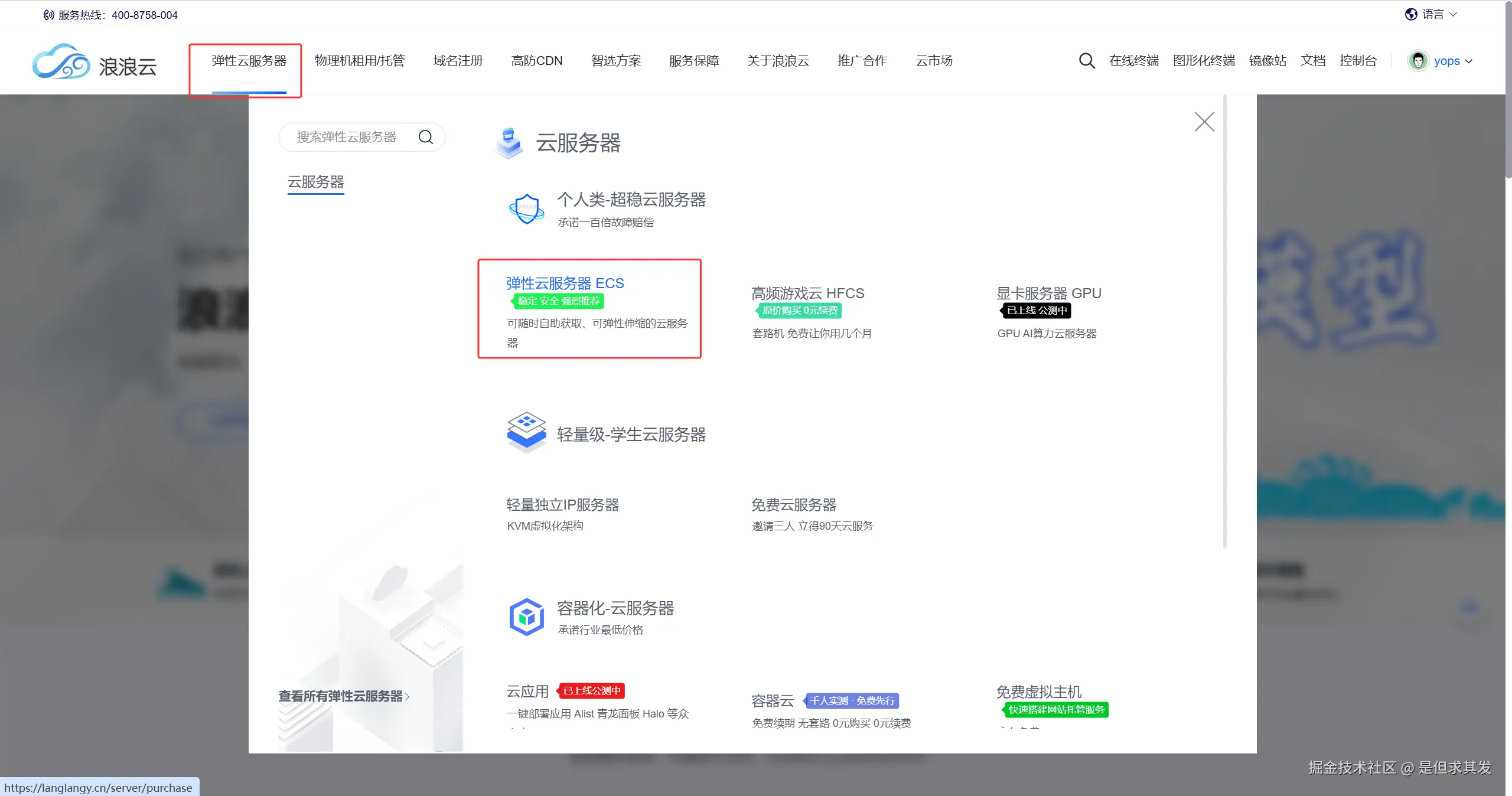Open the 文档 link
Viewport: 1512px width, 796px height.
(x=1313, y=60)
